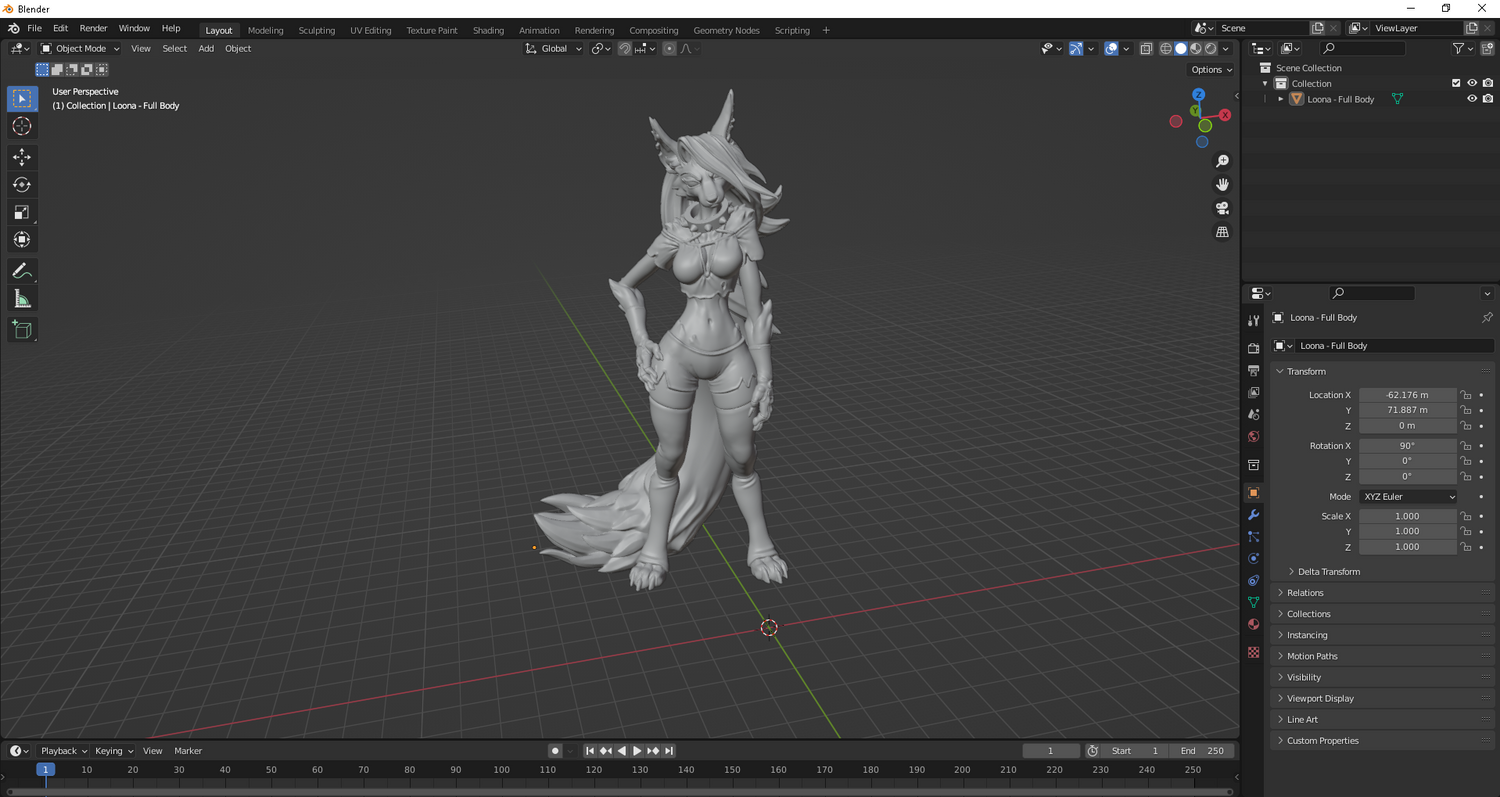This screenshot has width=1500, height=797.
Task: Jump to the timeline end frame
Action: [x=669, y=751]
